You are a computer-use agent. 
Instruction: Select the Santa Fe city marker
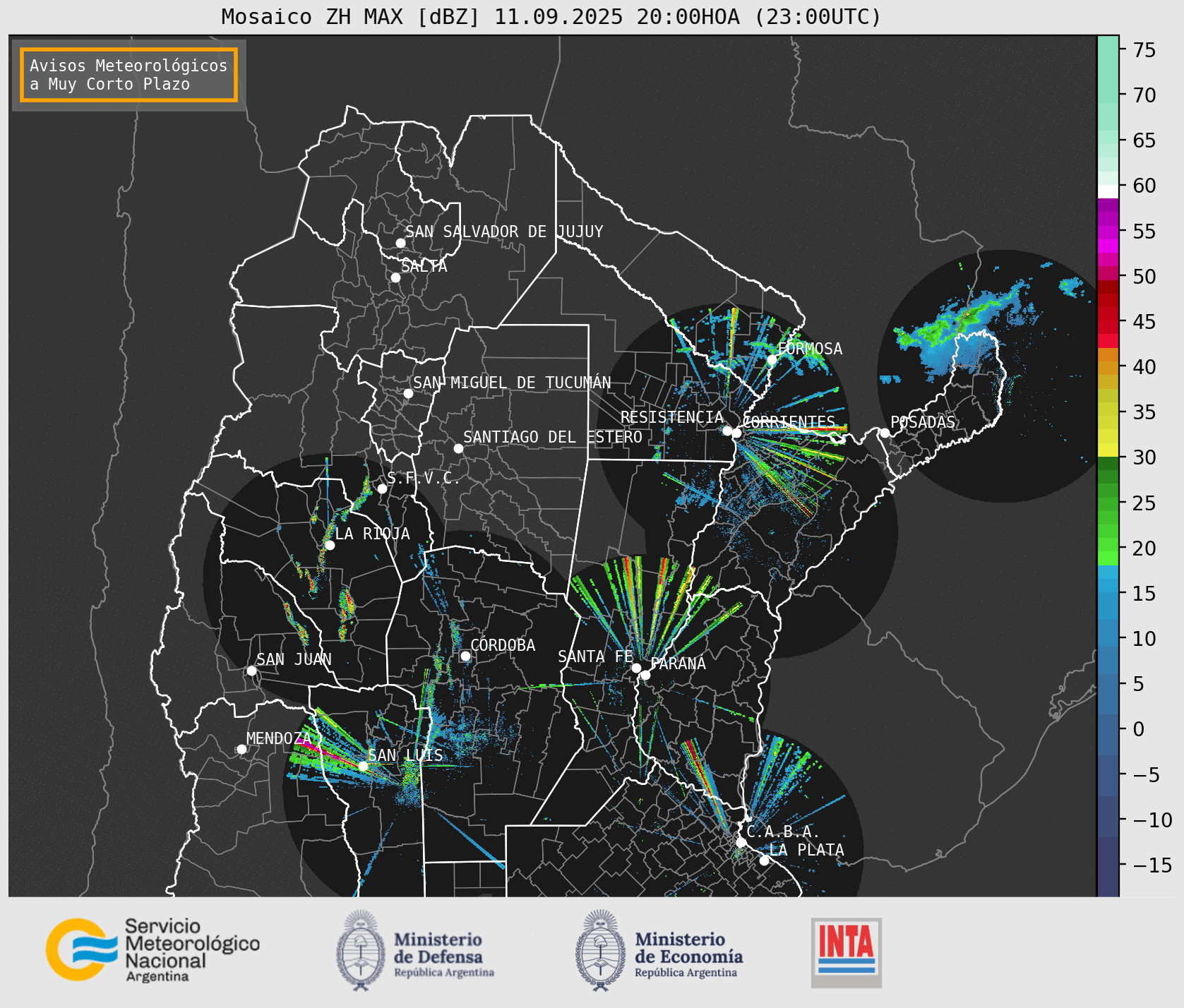[636, 668]
